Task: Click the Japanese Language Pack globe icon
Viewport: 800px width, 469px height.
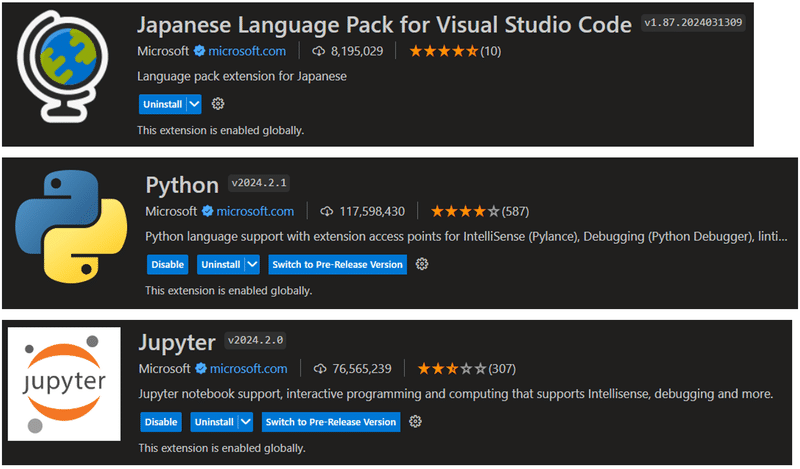Action: point(62,66)
